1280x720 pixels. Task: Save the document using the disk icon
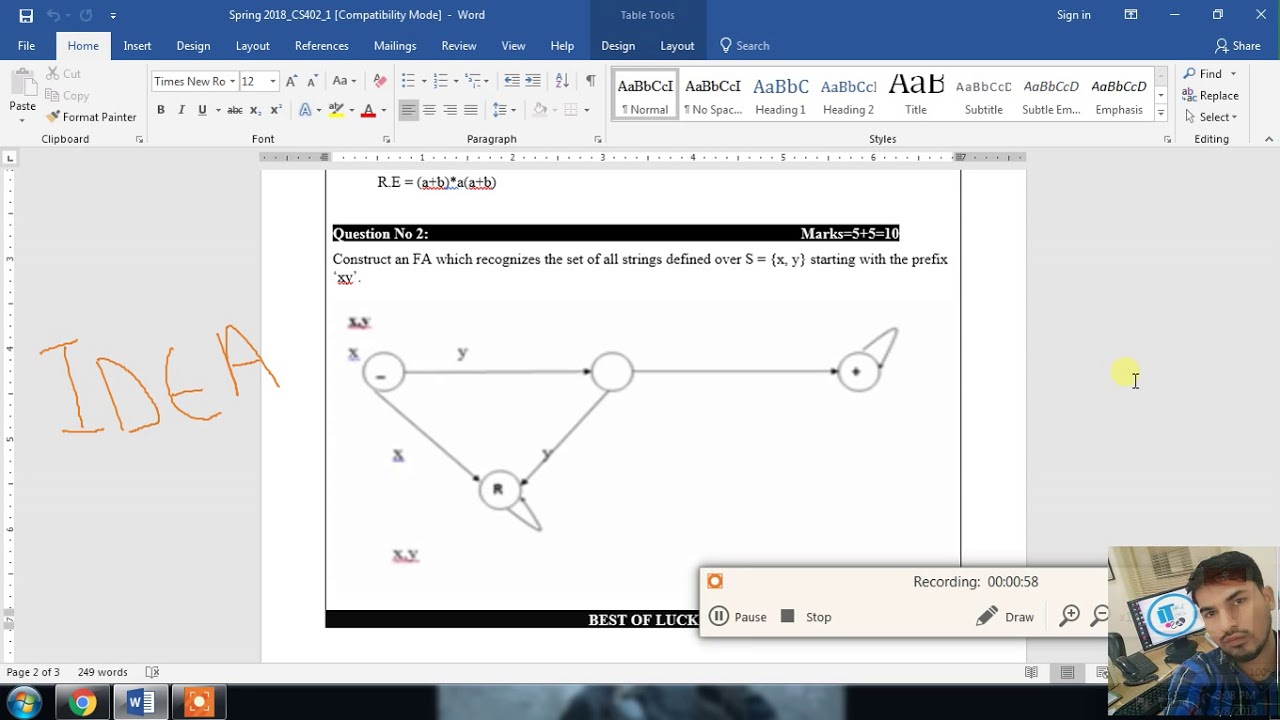[26, 15]
